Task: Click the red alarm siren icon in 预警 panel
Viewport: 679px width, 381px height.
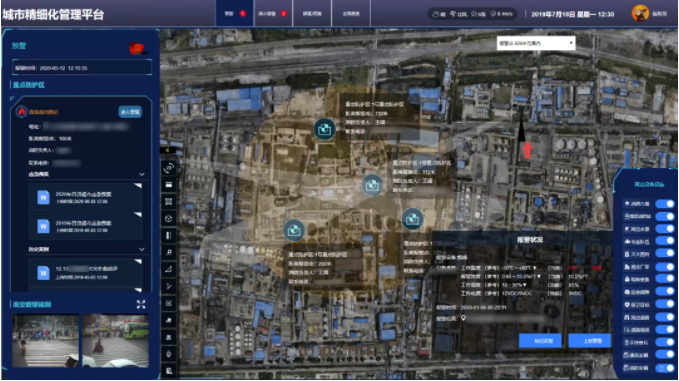Action: (137, 48)
